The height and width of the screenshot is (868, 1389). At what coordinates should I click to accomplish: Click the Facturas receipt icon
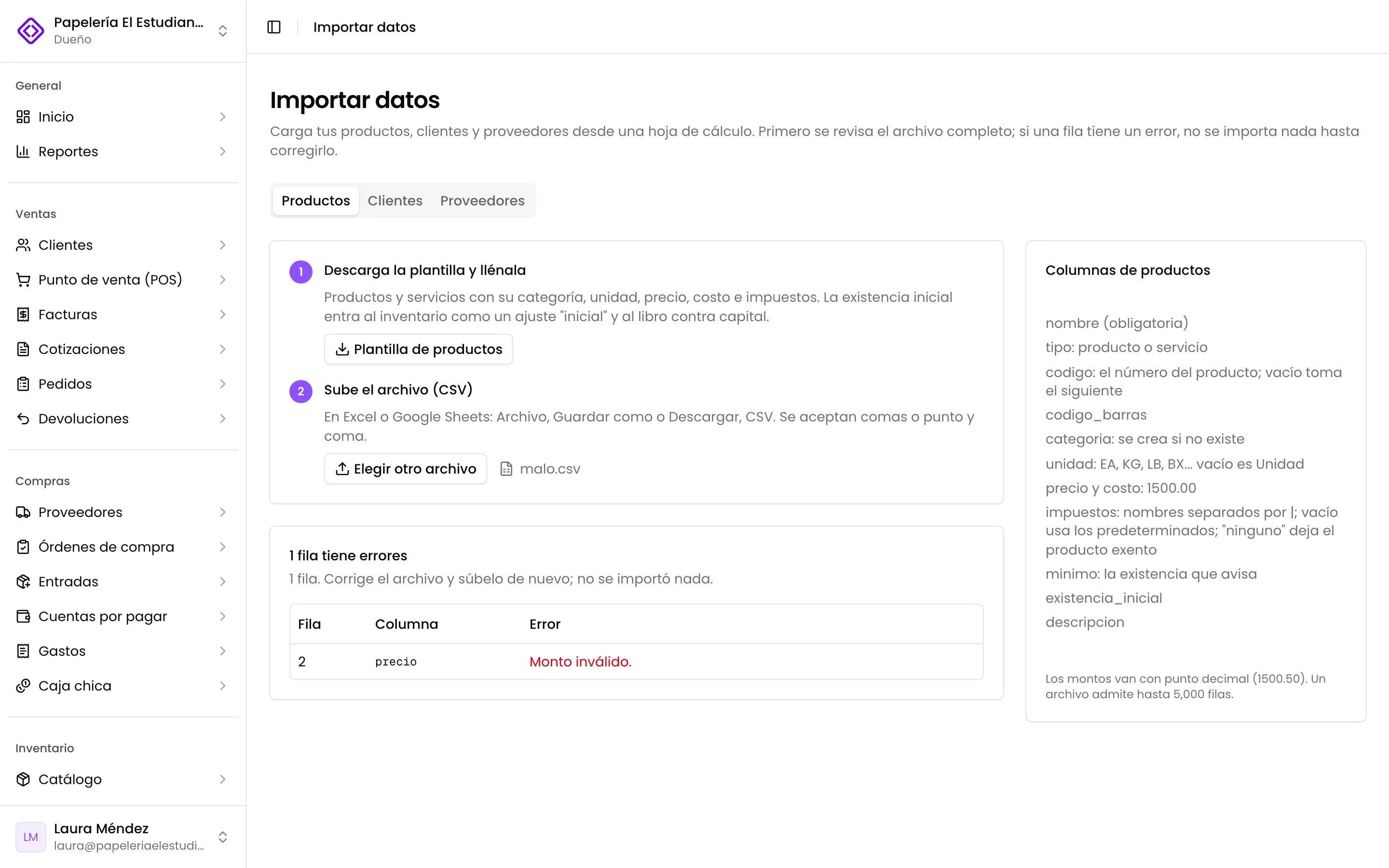click(23, 314)
